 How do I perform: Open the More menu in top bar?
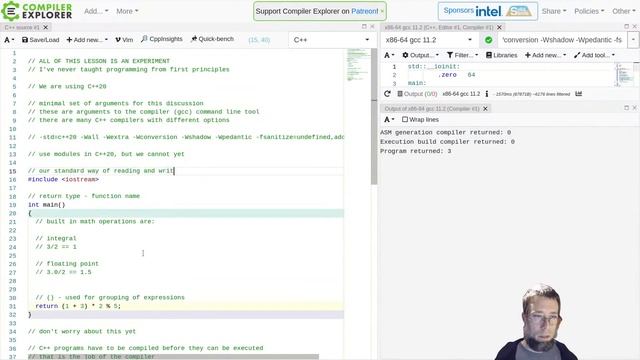(x=127, y=11)
